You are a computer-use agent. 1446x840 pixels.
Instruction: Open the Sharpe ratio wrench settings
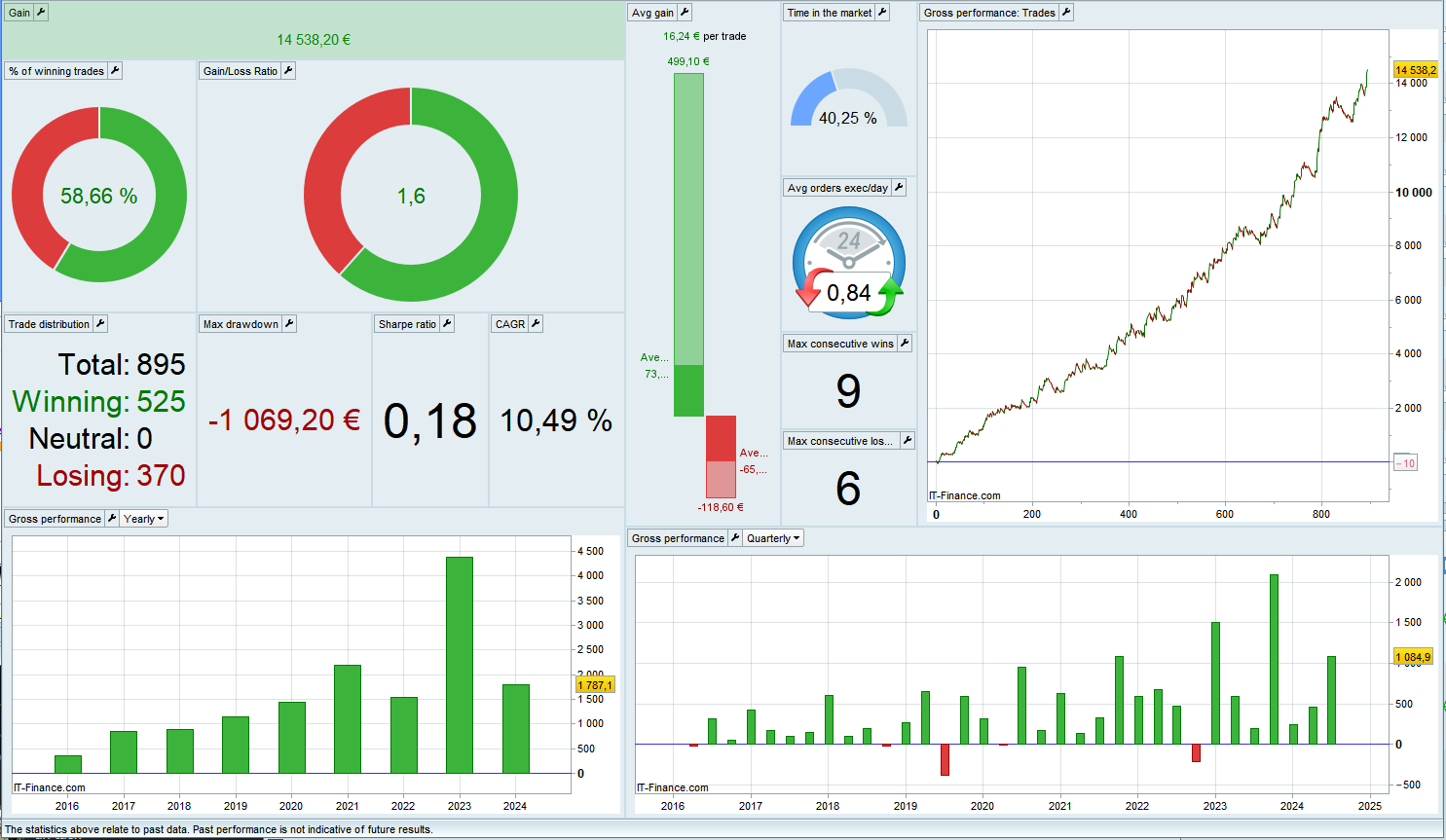coord(447,324)
